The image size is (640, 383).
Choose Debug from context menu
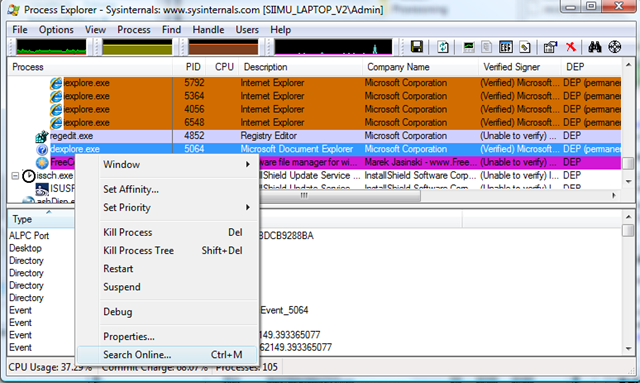[167, 312]
